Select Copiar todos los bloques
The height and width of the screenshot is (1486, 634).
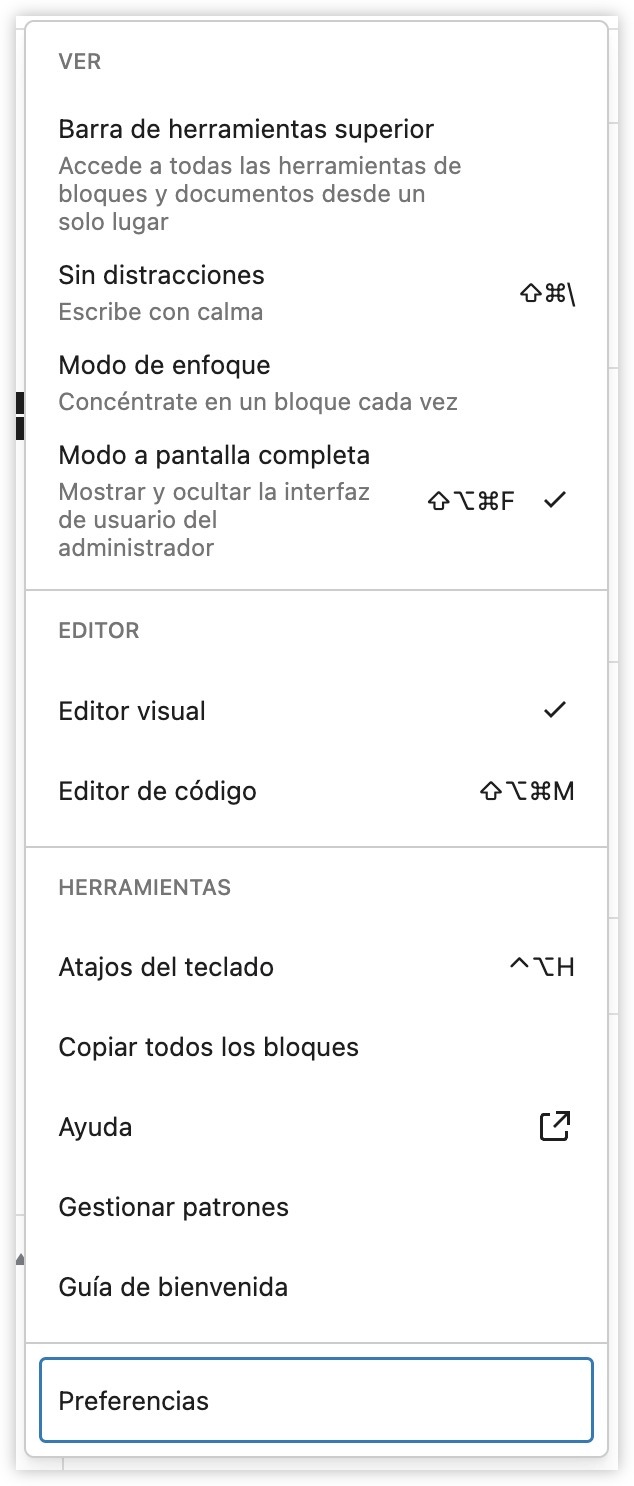(208, 1047)
